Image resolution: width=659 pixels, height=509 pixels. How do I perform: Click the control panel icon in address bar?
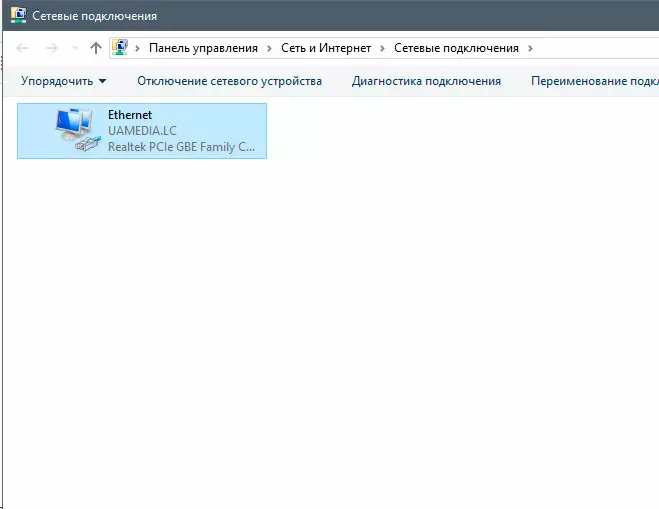tap(121, 48)
